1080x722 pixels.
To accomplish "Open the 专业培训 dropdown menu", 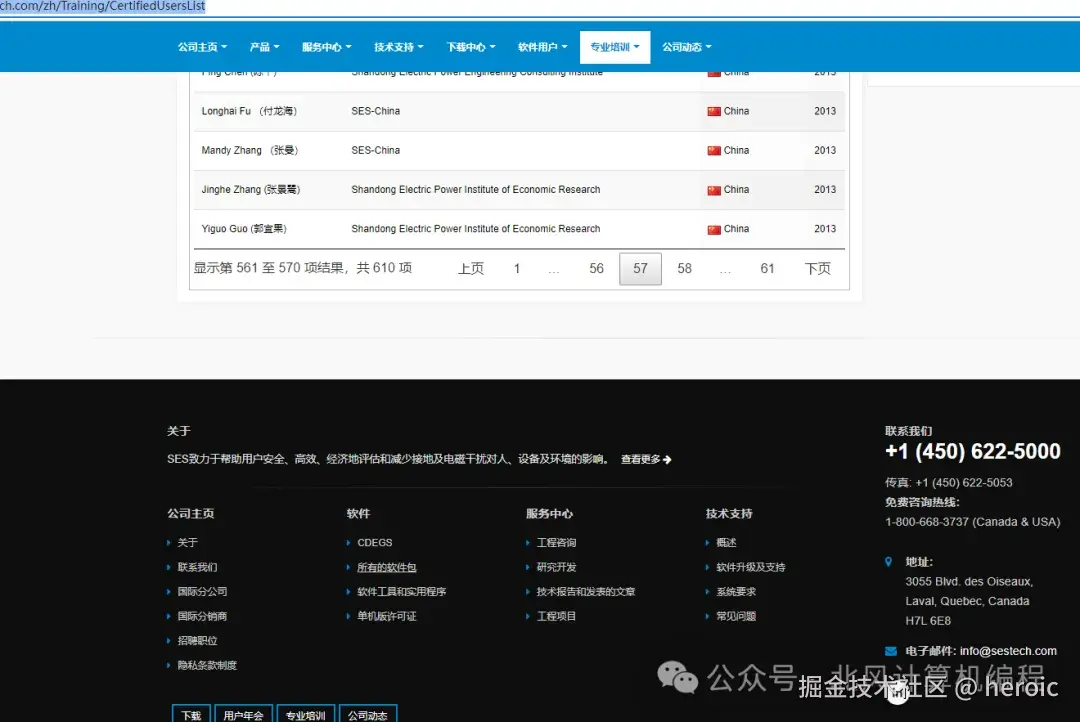I will coord(614,47).
